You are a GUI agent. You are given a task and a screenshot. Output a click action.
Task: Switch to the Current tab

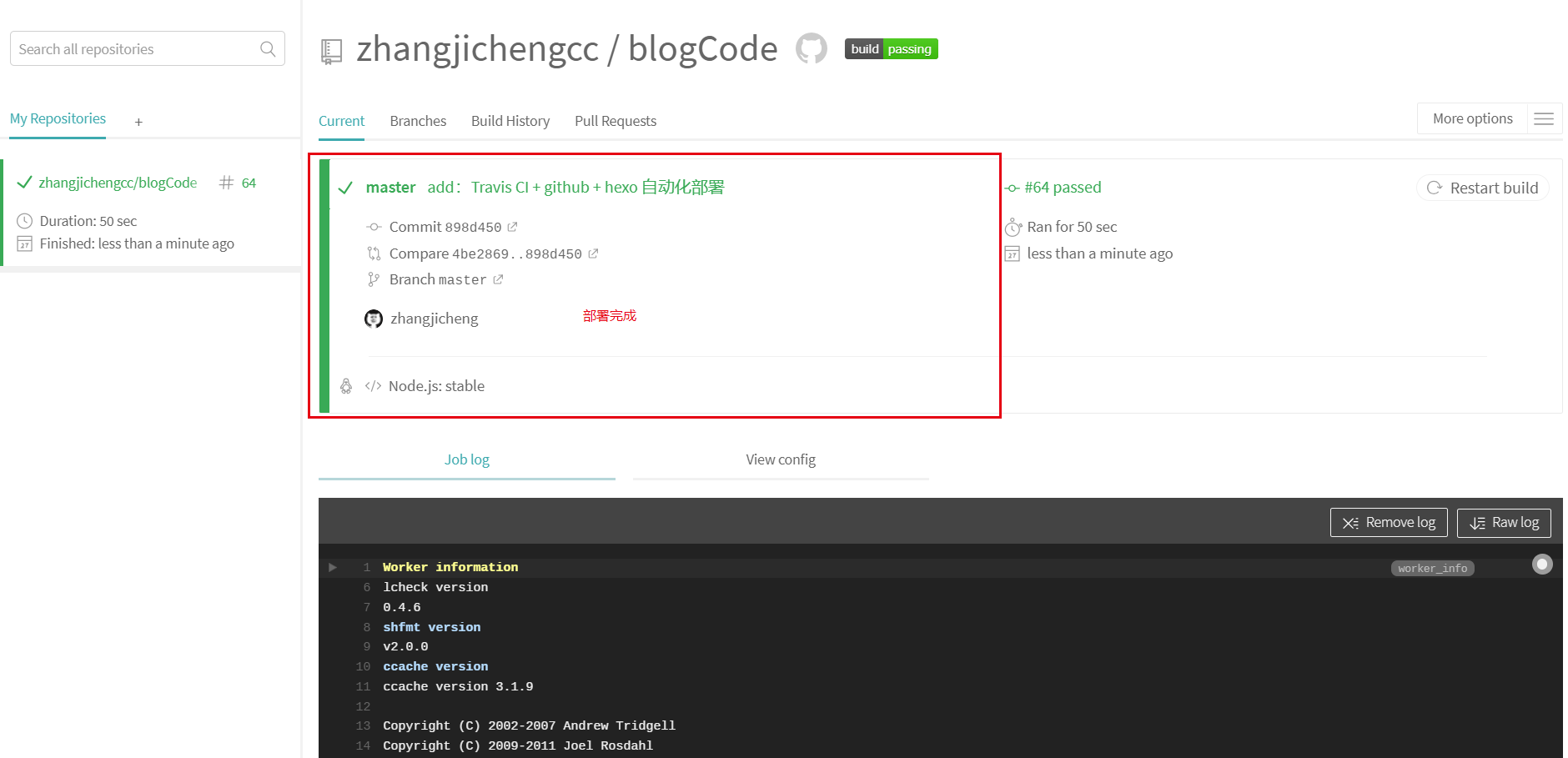[341, 121]
